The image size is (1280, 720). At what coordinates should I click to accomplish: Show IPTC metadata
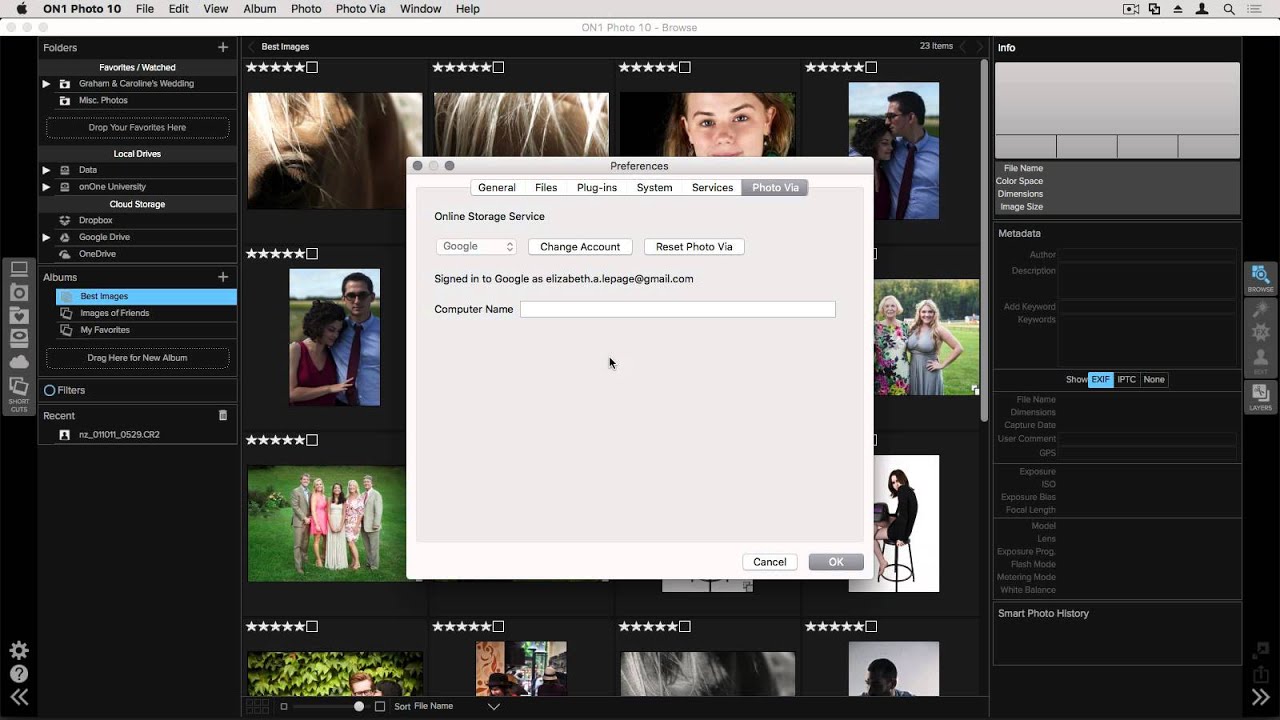point(1126,380)
